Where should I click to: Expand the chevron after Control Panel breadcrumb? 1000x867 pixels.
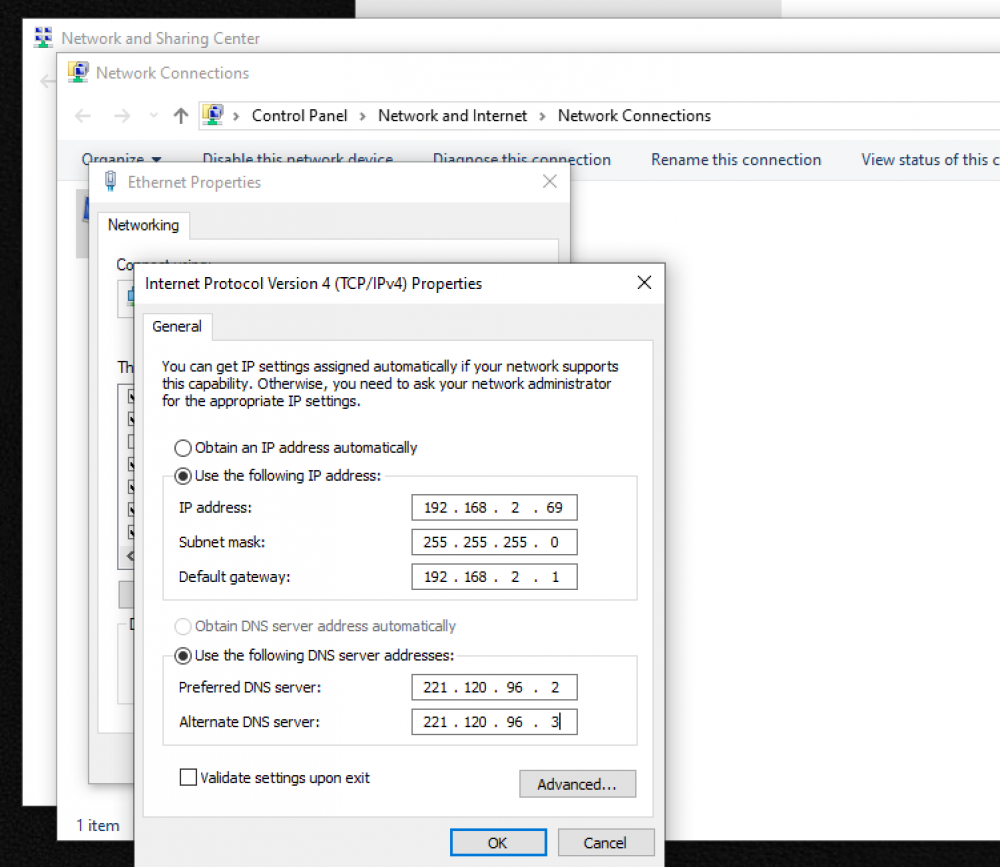click(x=363, y=116)
